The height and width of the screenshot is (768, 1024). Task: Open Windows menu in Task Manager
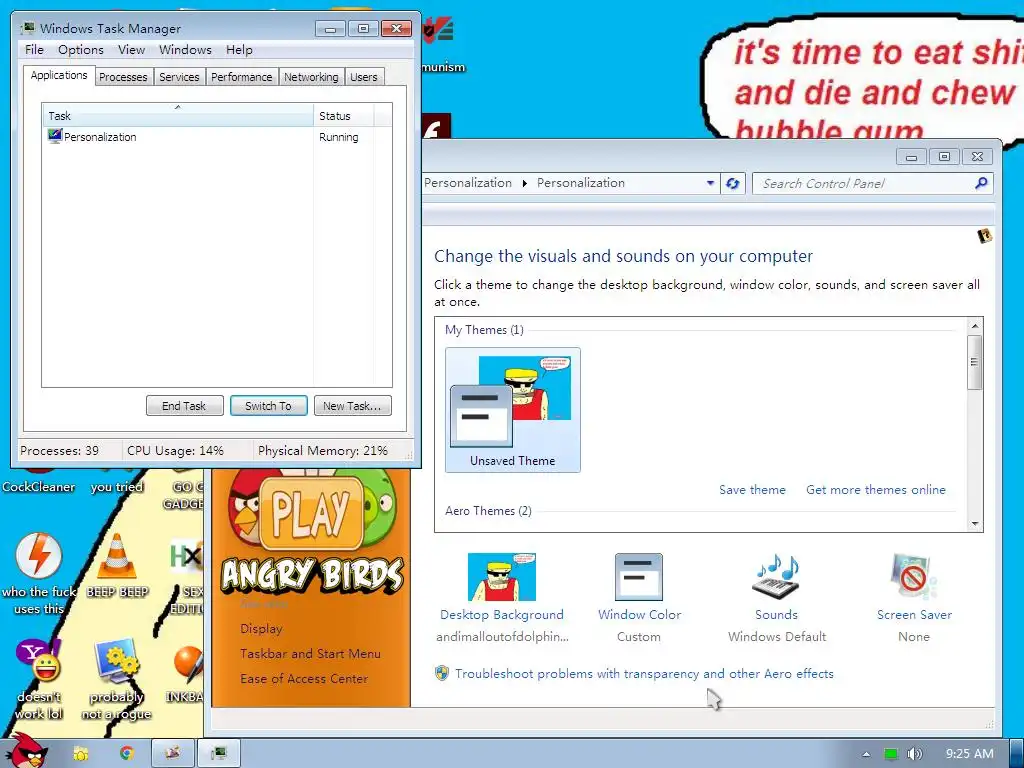coord(185,50)
